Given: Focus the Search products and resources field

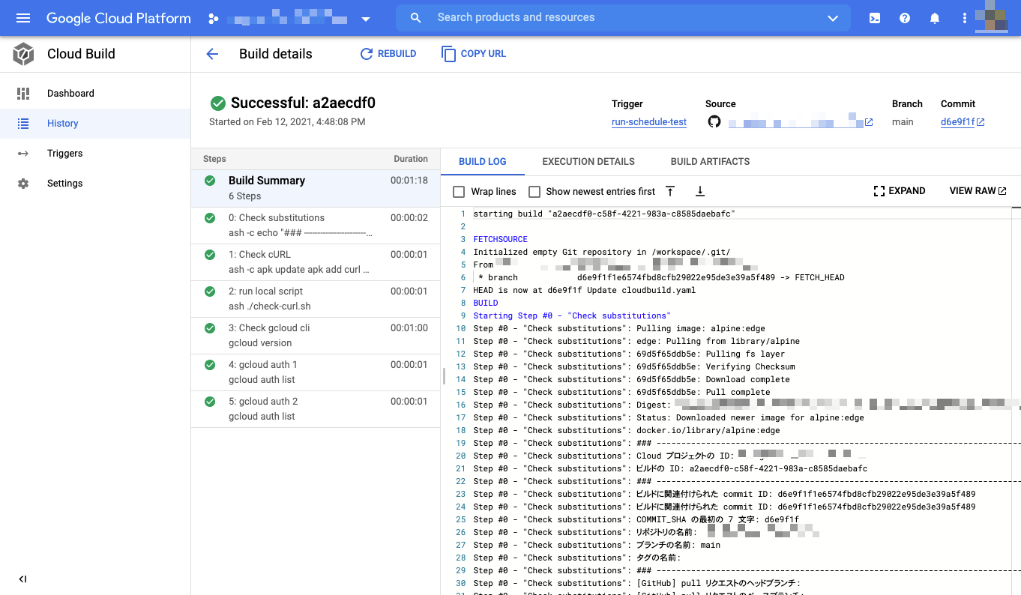Looking at the screenshot, I should [622, 18].
